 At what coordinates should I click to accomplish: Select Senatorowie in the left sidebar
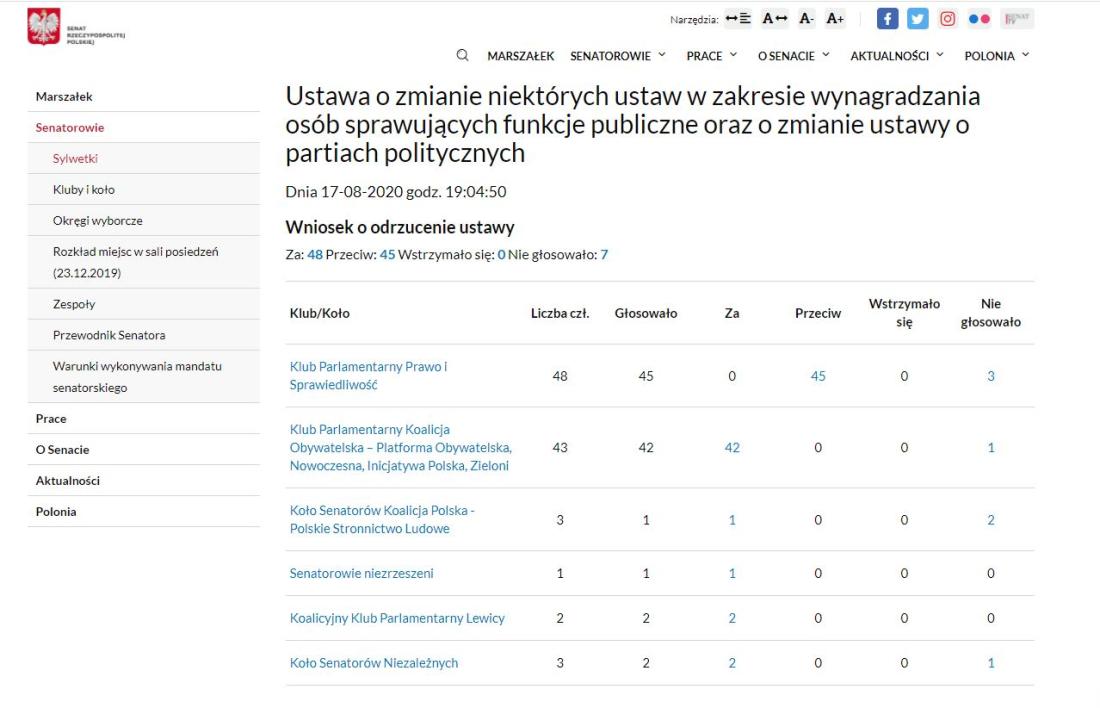pyautogui.click(x=143, y=128)
